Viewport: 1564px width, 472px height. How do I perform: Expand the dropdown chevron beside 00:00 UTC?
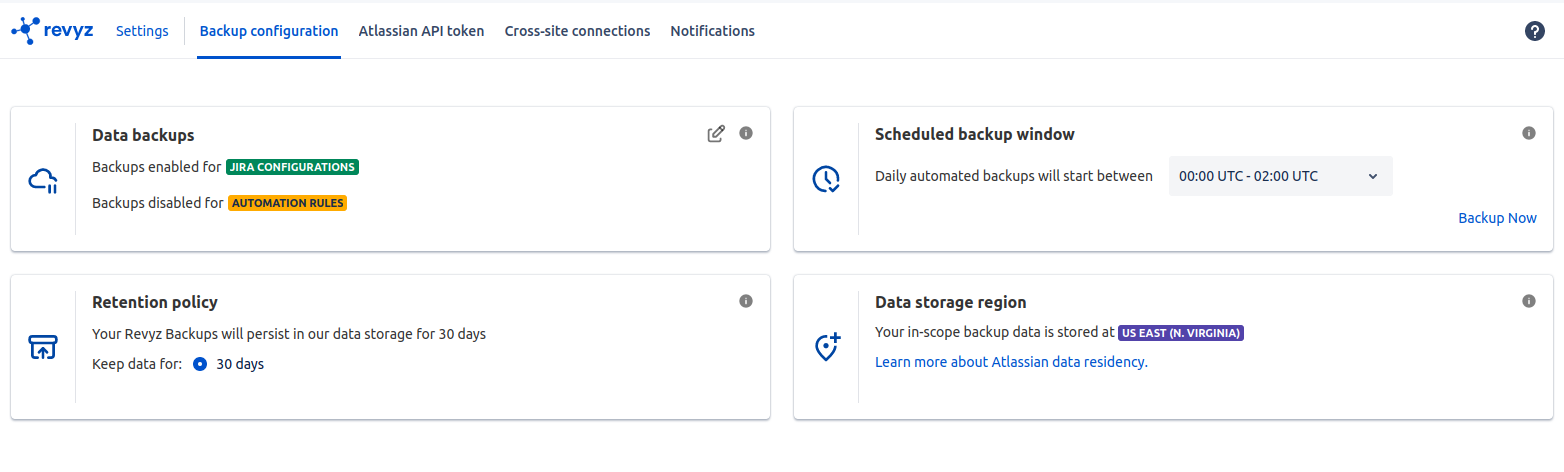tap(1372, 176)
